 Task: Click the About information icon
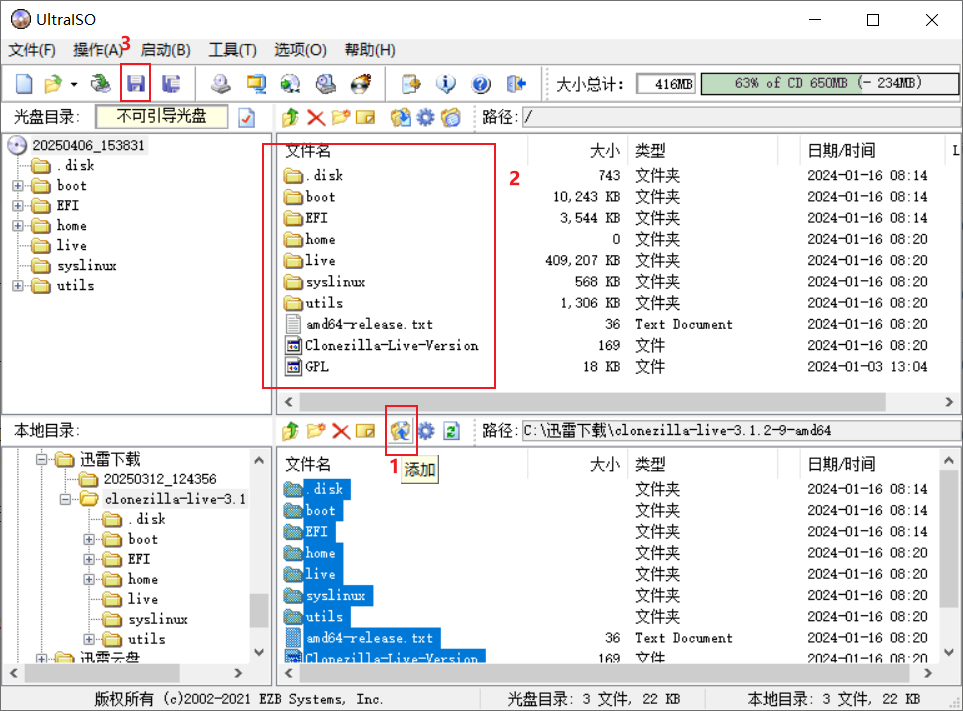click(446, 84)
